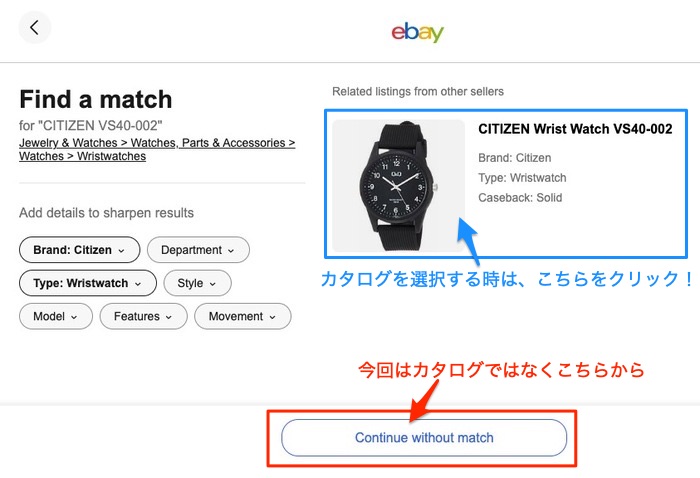
Task: Expand the Model filter dropdown
Action: (55, 316)
